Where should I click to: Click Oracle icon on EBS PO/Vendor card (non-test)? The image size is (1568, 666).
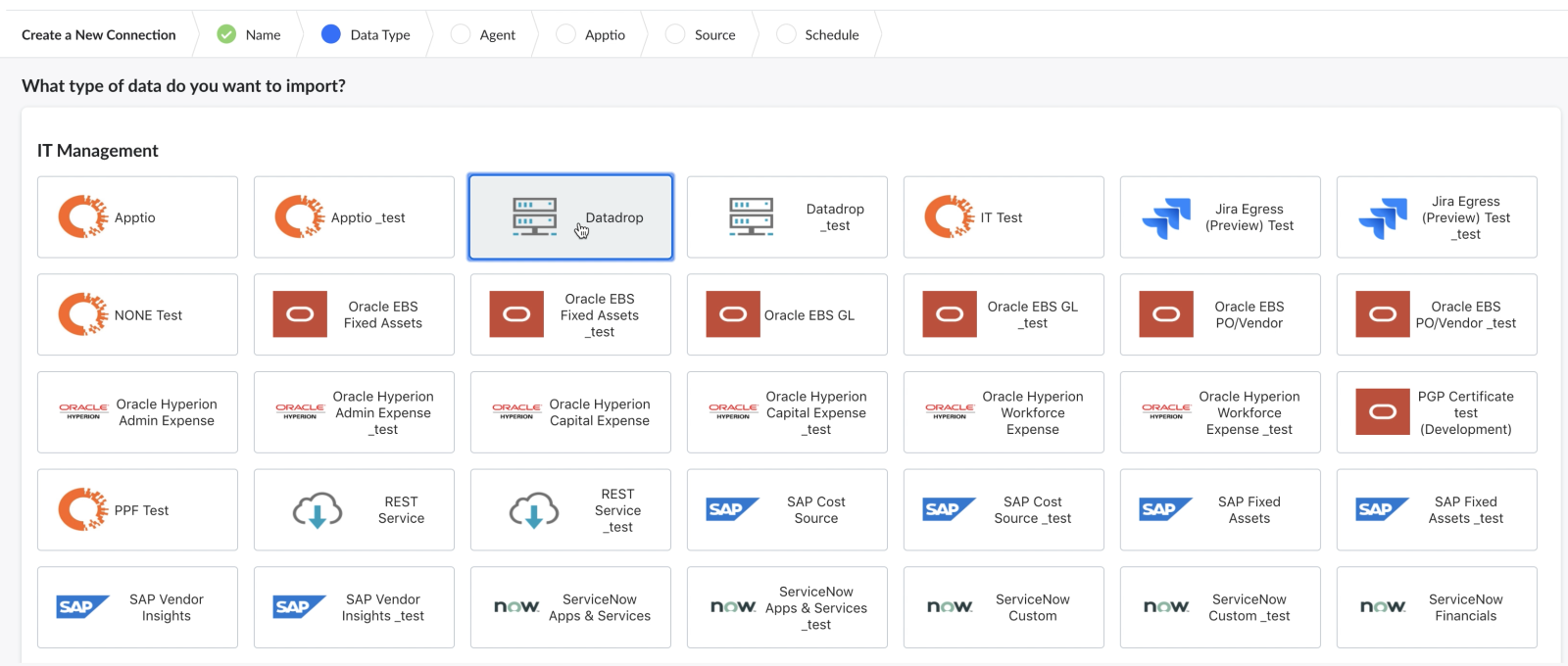click(x=1166, y=314)
